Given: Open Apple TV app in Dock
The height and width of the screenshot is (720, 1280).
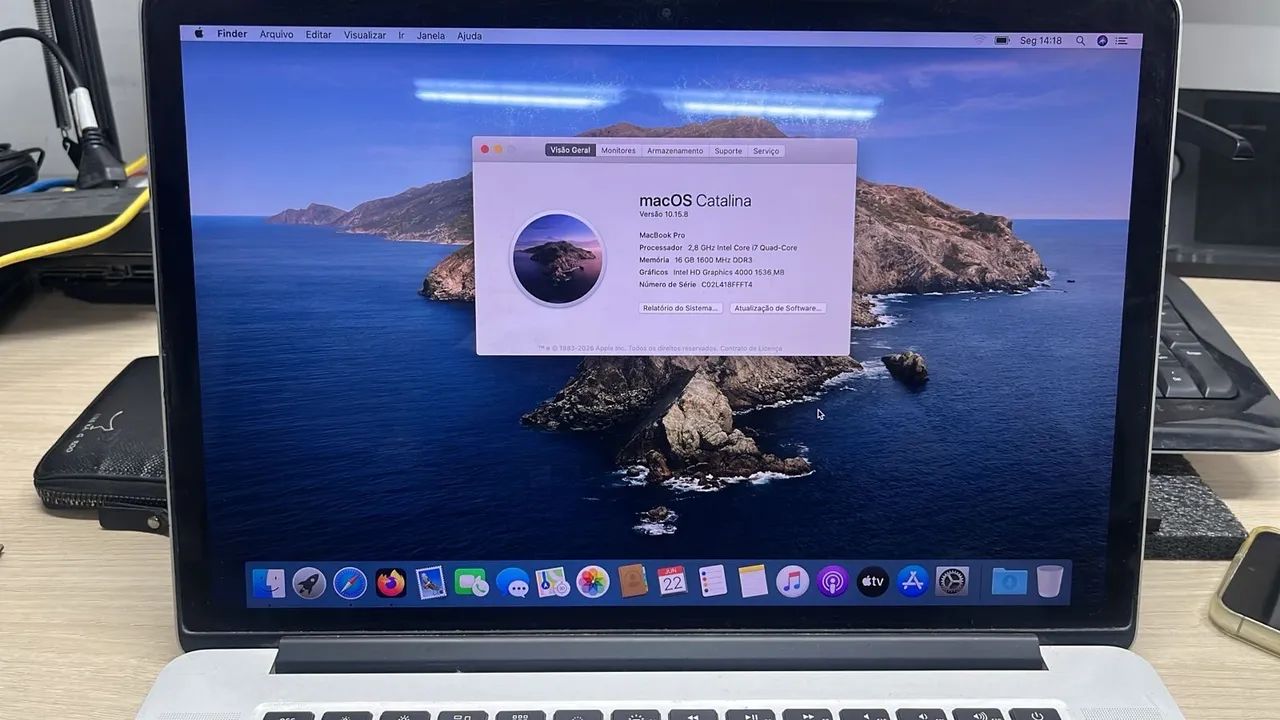Looking at the screenshot, I should pyautogui.click(x=873, y=581).
